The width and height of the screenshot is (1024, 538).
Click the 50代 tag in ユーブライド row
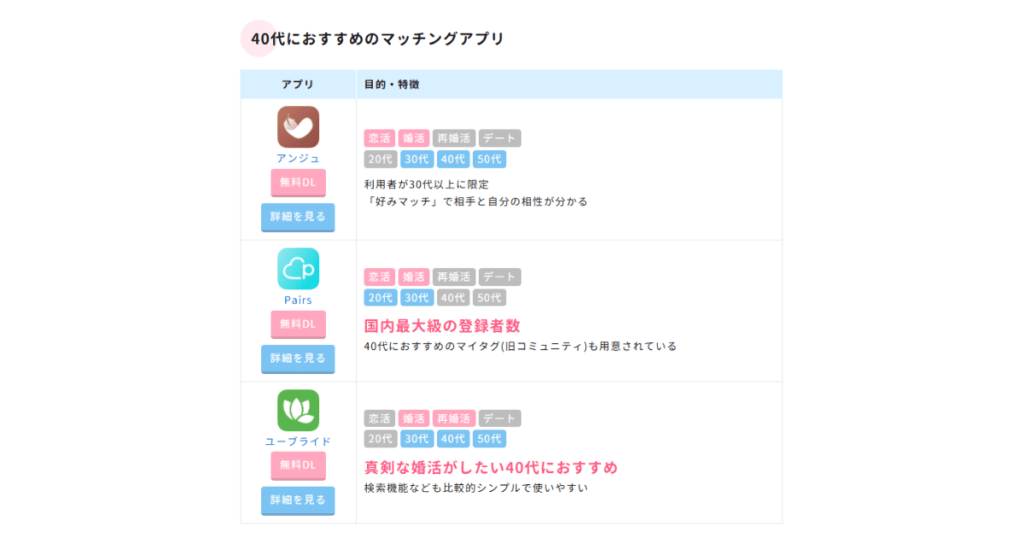489,439
